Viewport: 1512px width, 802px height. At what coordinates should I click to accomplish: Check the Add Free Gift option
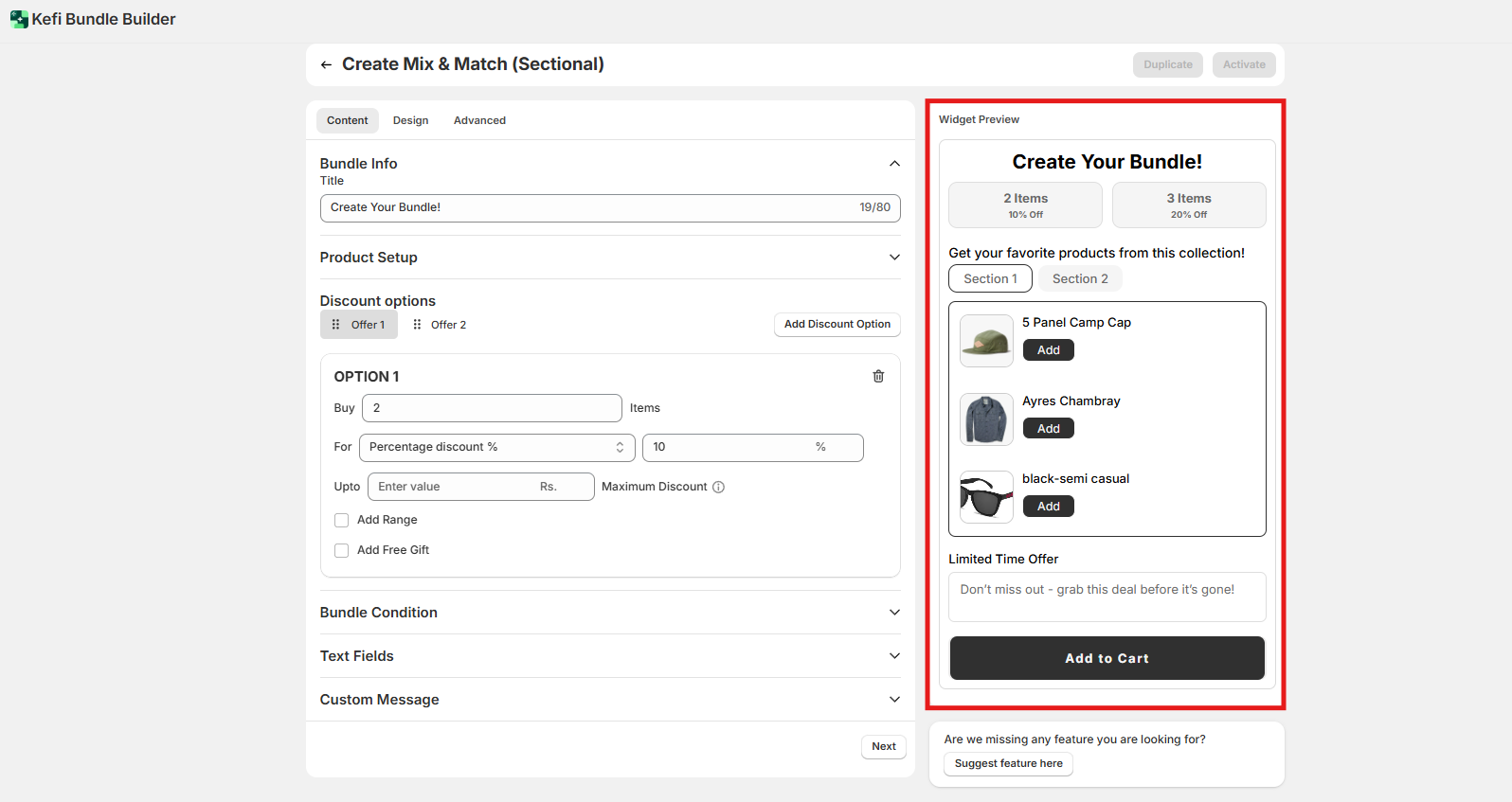pyautogui.click(x=342, y=550)
